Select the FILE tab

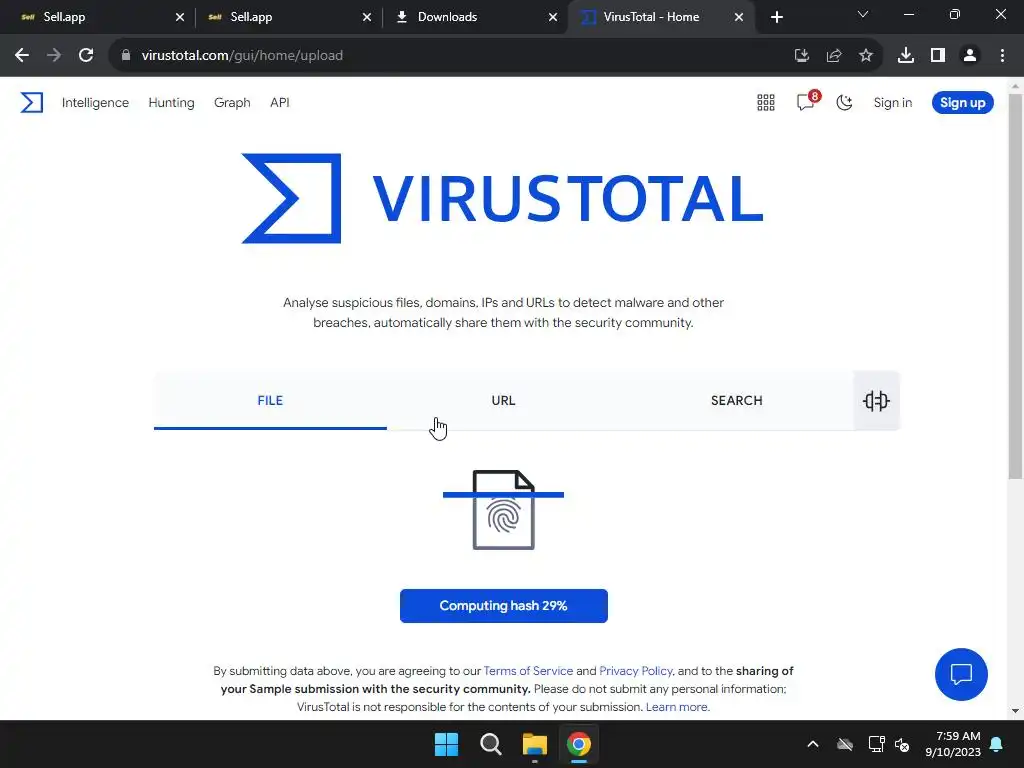(270, 400)
